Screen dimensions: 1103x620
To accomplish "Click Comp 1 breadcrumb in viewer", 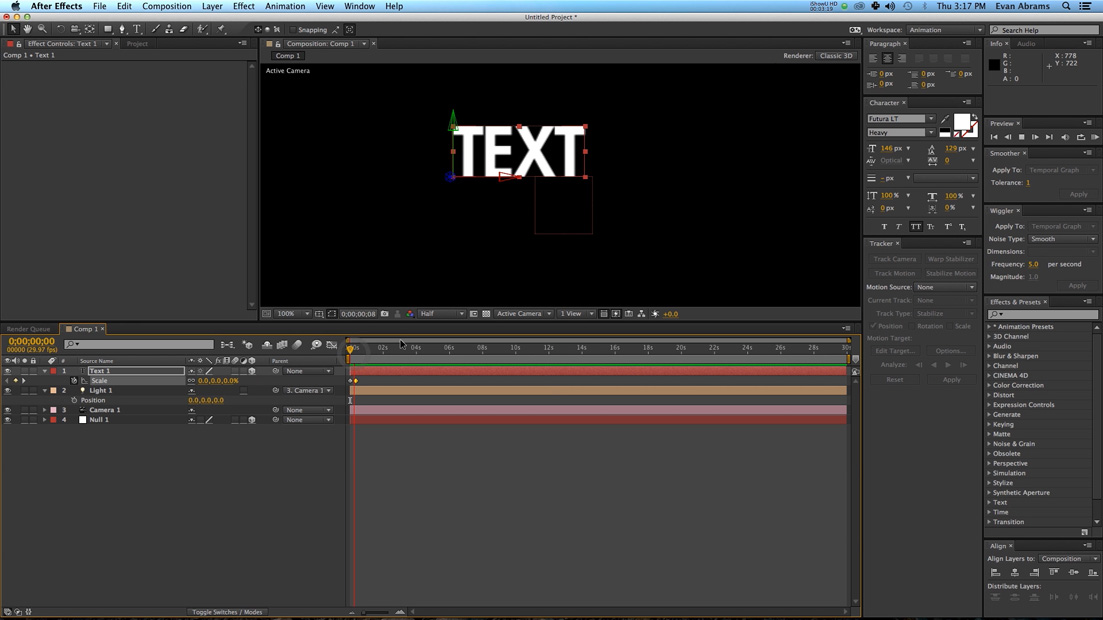I will tap(288, 56).
